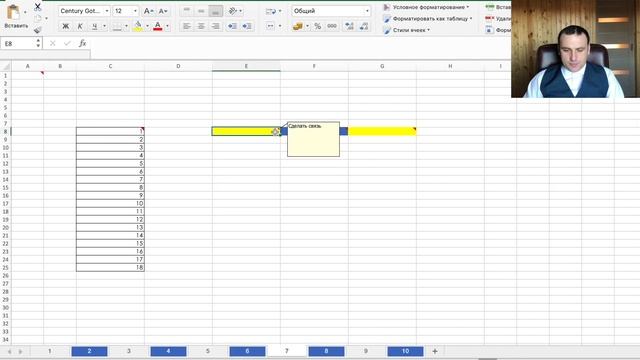The height and width of the screenshot is (360, 640).
Task: Open the text orientation tool
Action: (x=233, y=11)
